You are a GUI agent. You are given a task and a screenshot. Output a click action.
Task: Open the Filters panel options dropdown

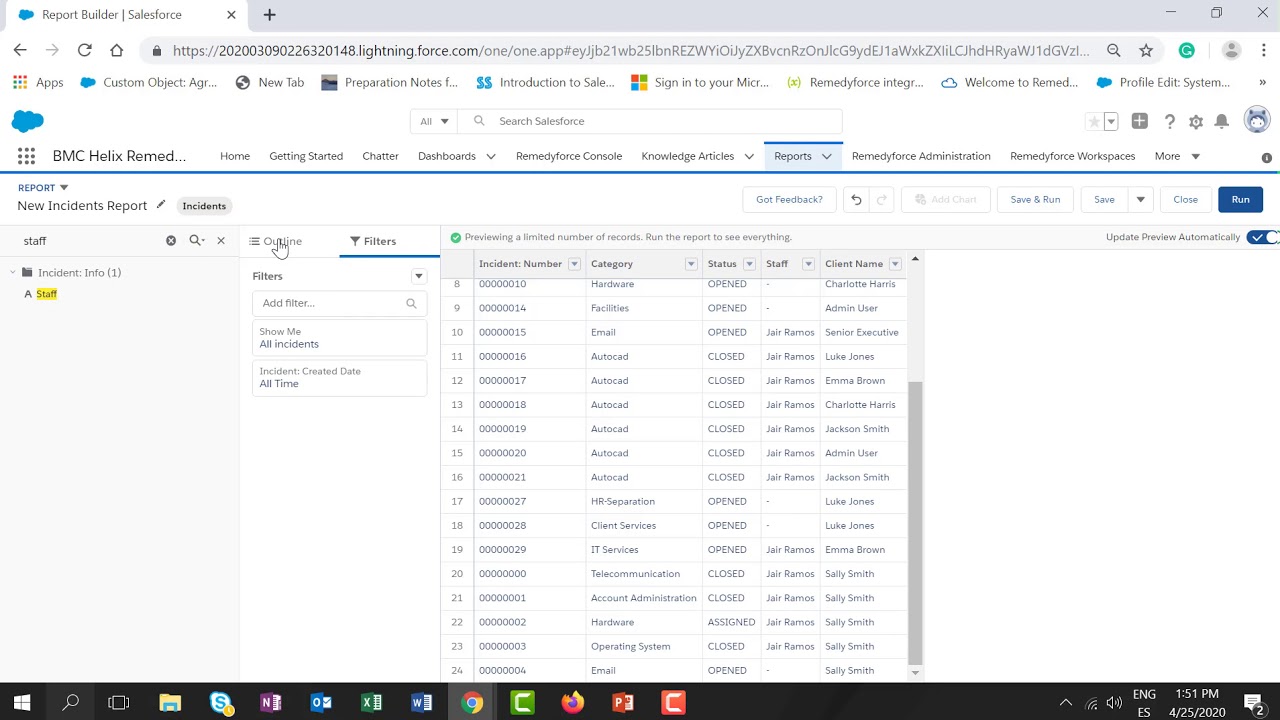419,276
